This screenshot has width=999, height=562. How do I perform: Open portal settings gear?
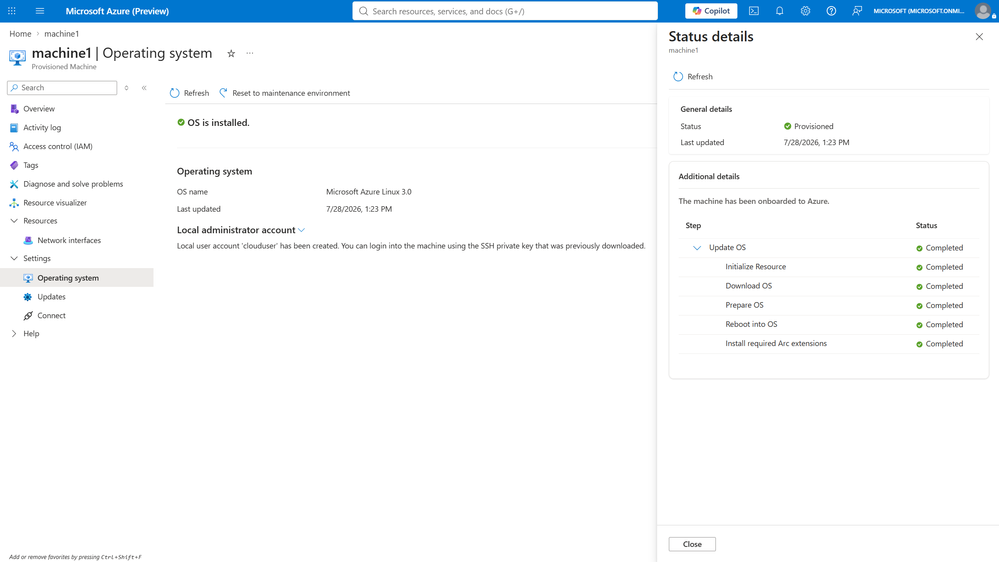(x=805, y=11)
